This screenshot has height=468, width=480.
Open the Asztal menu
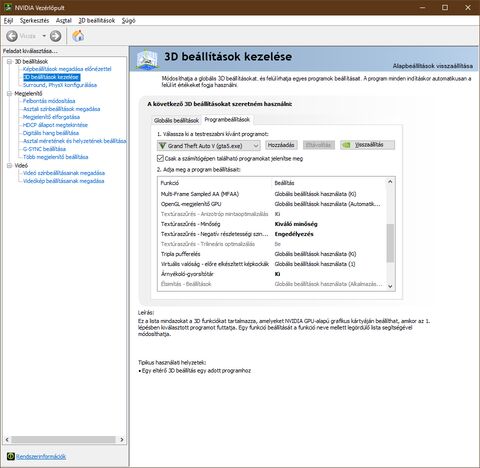63,21
